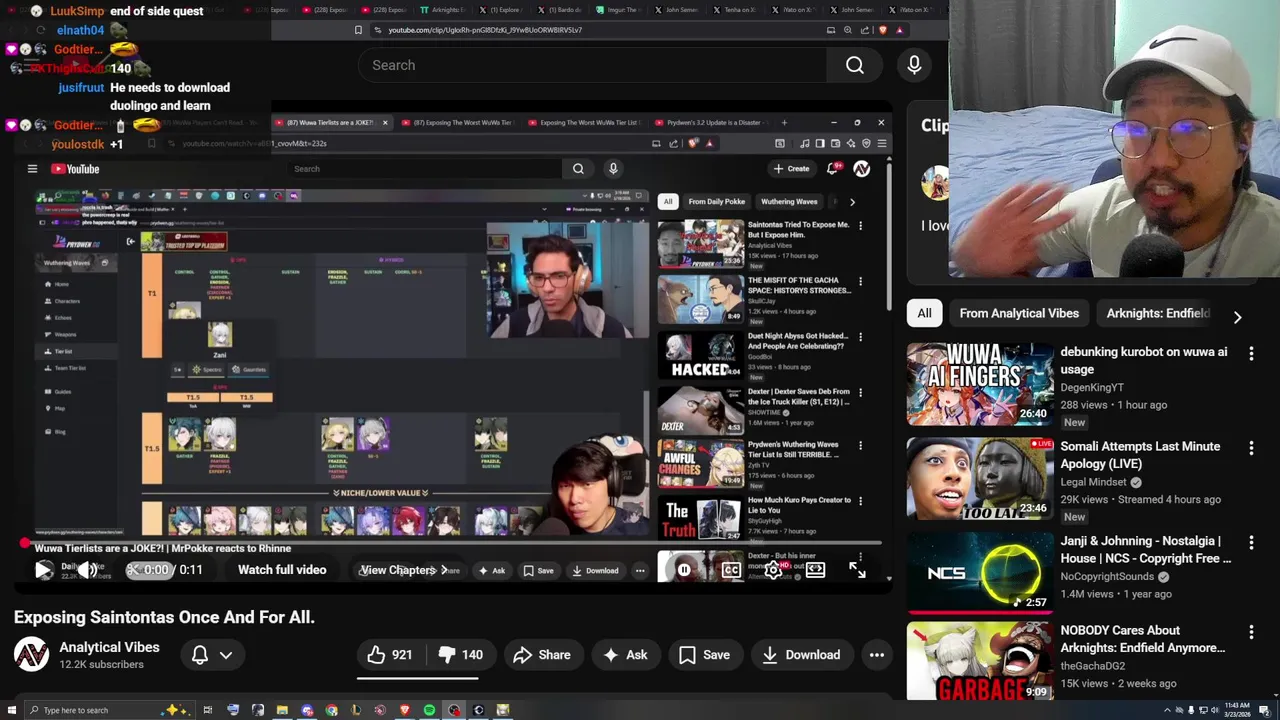Open menu for Somali Attempts Last Minute video

click(1251, 448)
